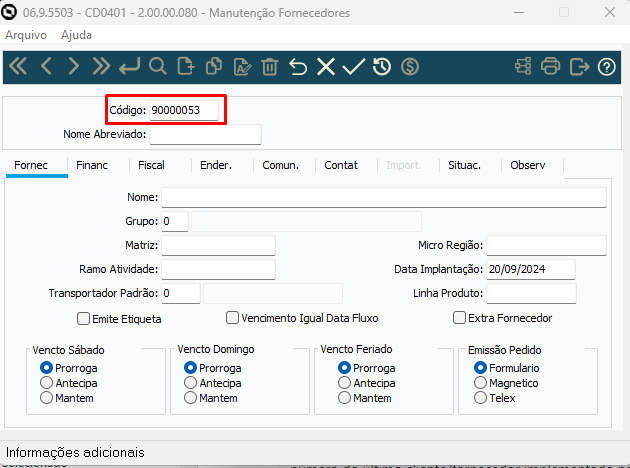Select Antecipa under Vencto Sábado

[46, 383]
